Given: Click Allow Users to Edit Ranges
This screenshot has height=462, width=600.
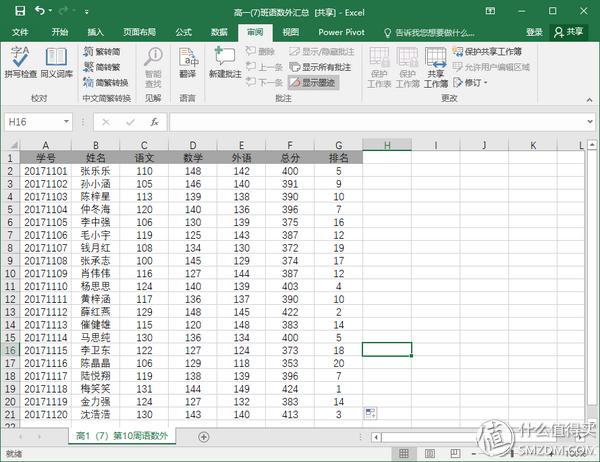Looking at the screenshot, I should (491, 67).
